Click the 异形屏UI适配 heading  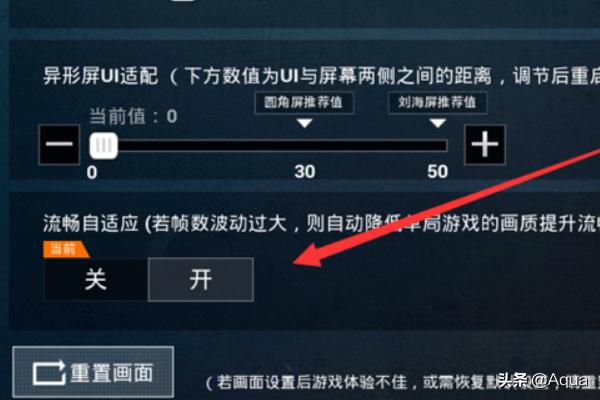[x=101, y=75]
